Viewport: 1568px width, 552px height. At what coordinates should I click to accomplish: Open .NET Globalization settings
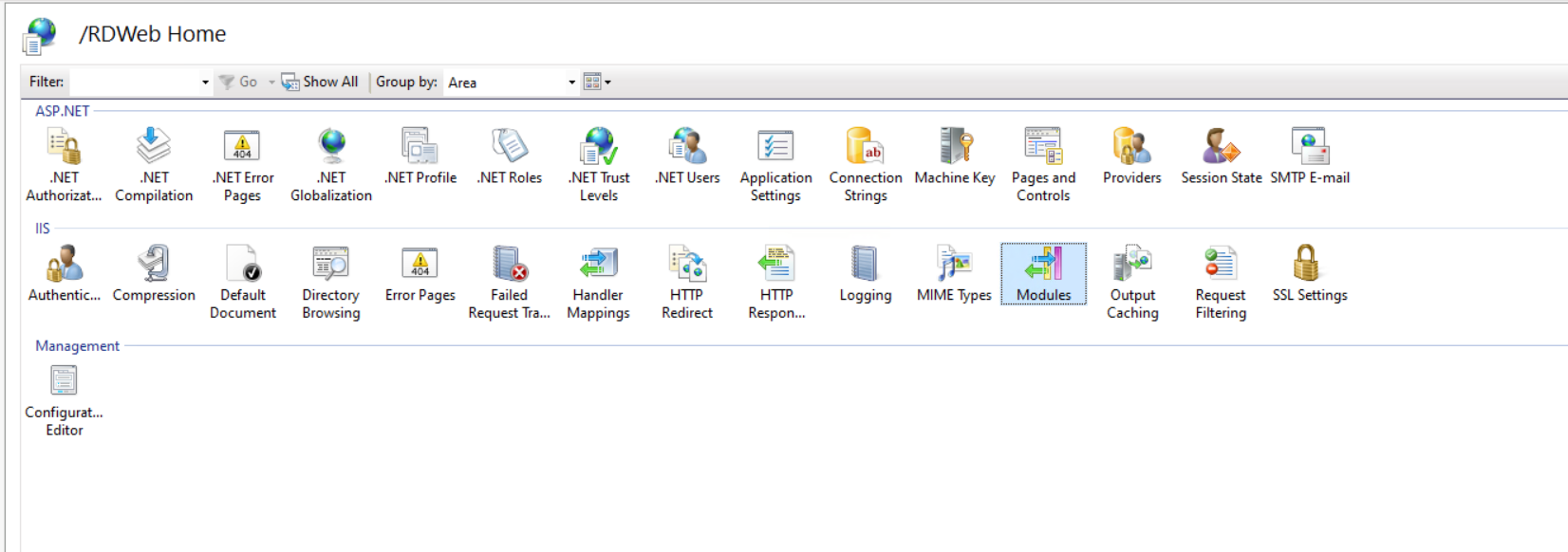coord(331,165)
